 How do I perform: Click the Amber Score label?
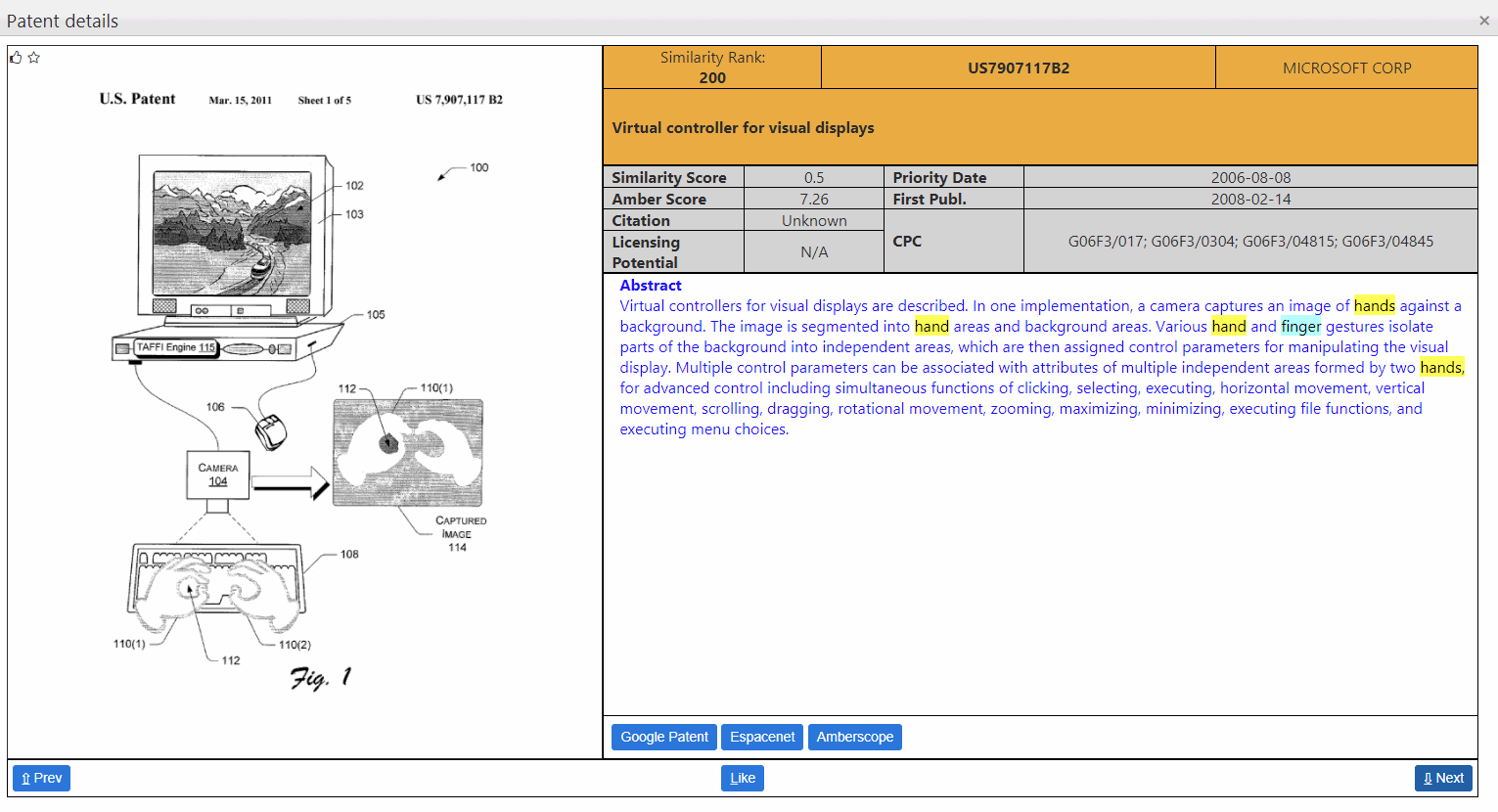click(659, 199)
